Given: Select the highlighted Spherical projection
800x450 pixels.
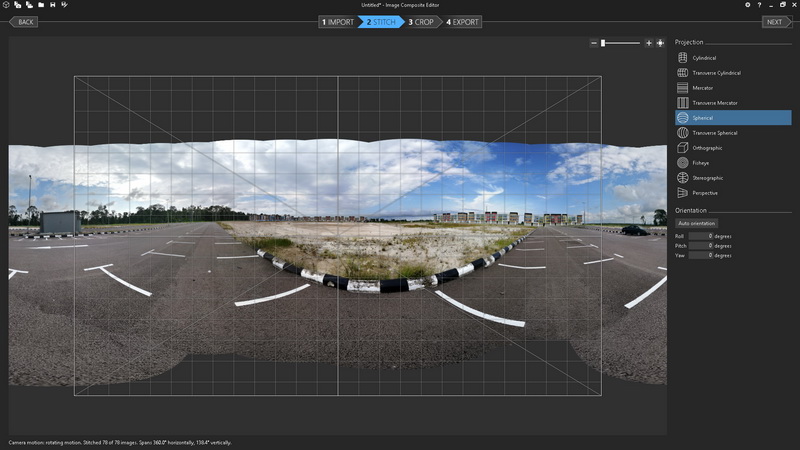Looking at the screenshot, I should [x=733, y=118].
